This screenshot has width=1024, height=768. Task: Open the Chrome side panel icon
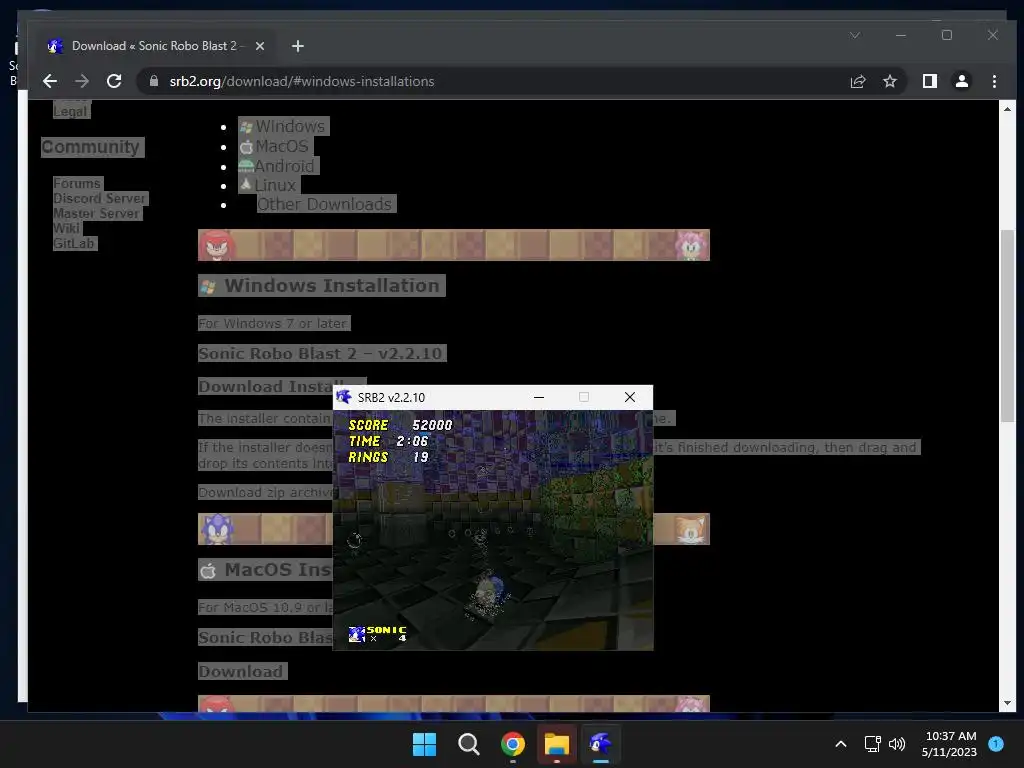929,81
